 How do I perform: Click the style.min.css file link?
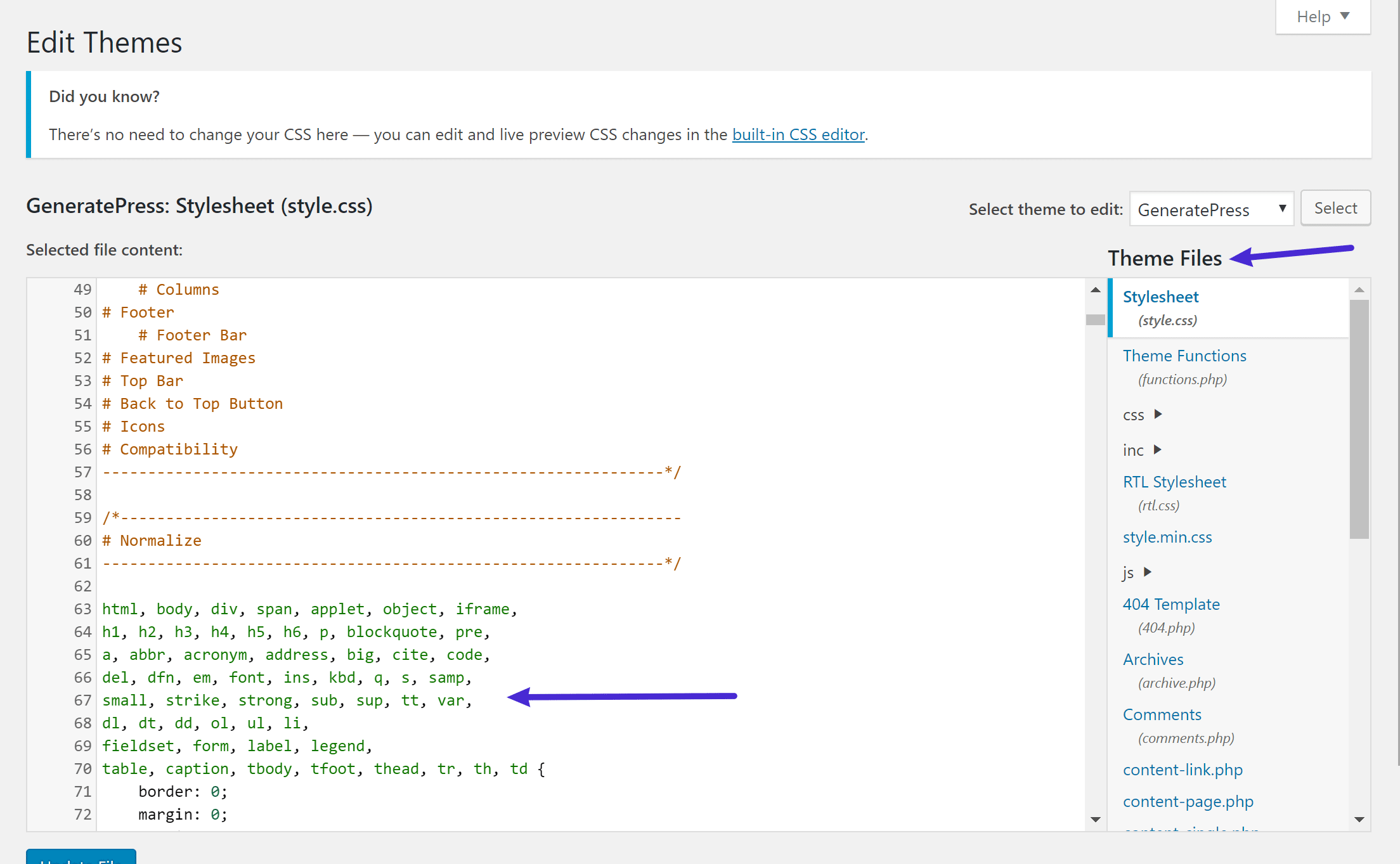point(1168,537)
